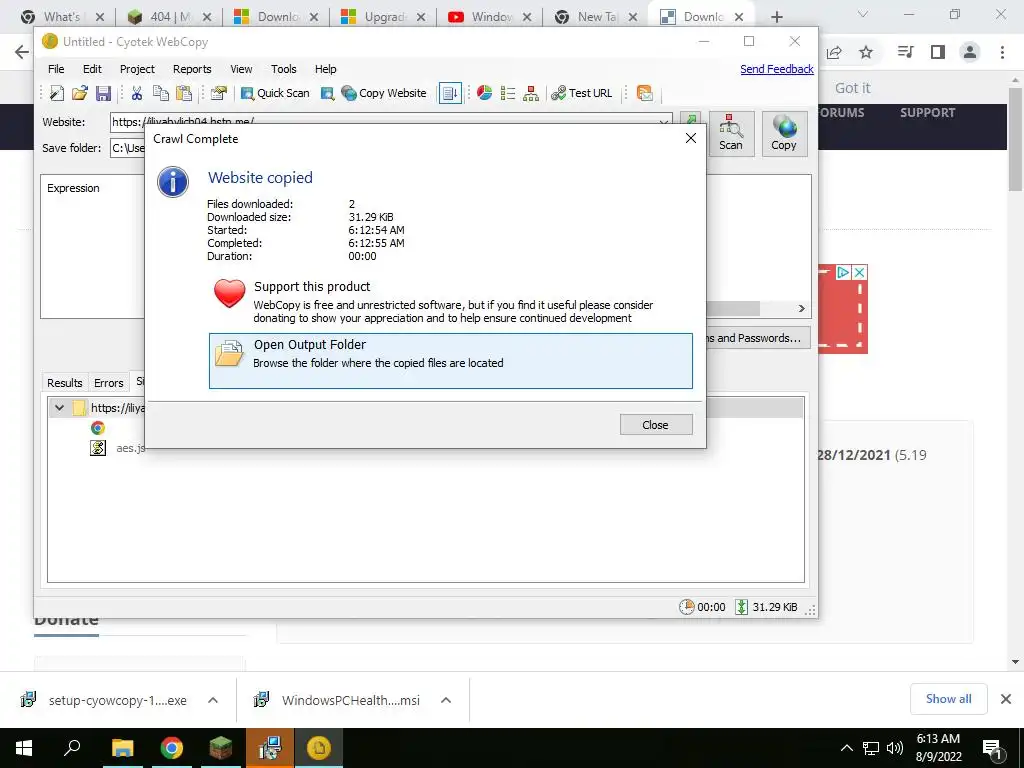
Task: Click the duration clock status bar icon
Action: (686, 607)
